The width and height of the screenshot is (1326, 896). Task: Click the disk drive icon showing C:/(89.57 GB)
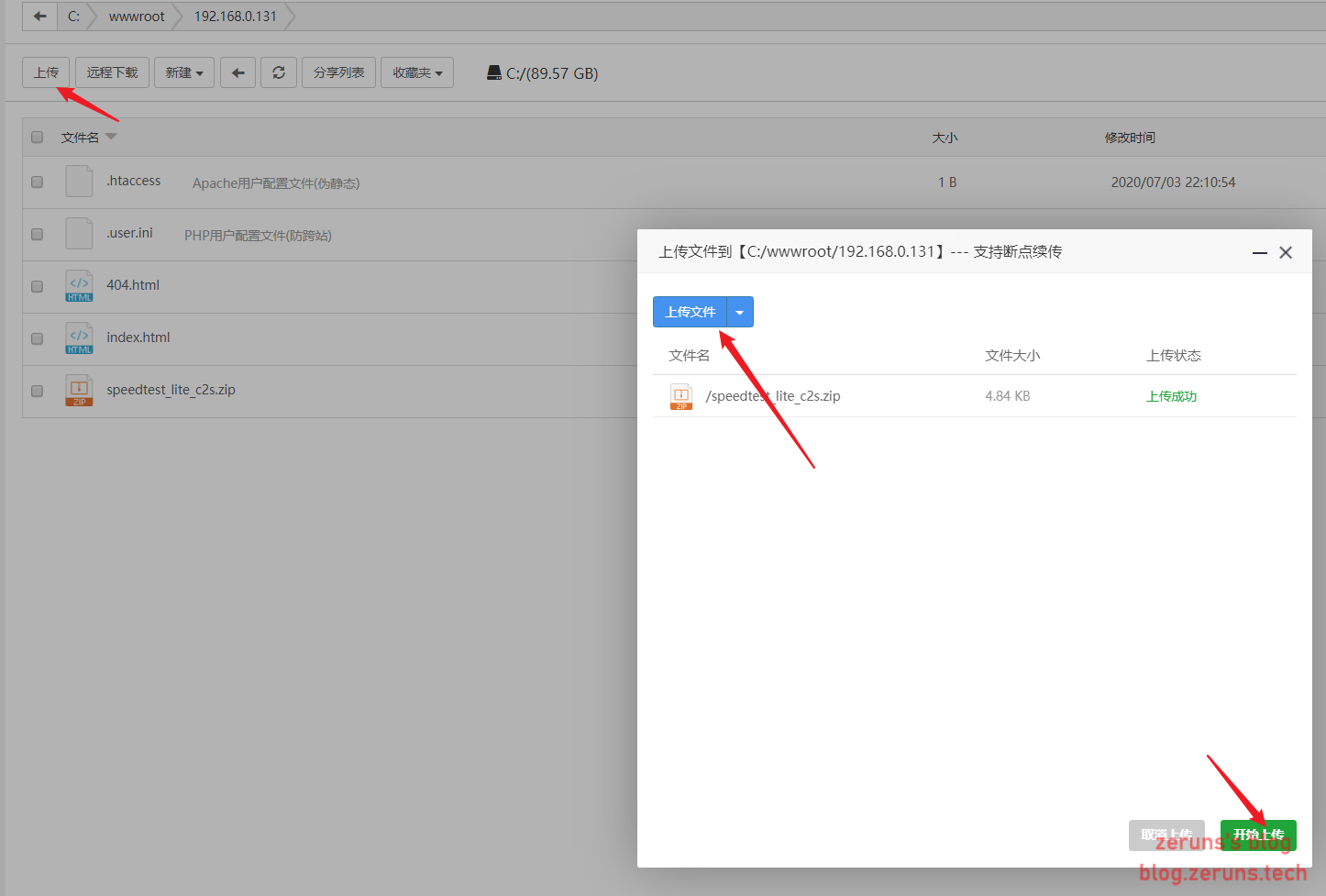point(493,72)
